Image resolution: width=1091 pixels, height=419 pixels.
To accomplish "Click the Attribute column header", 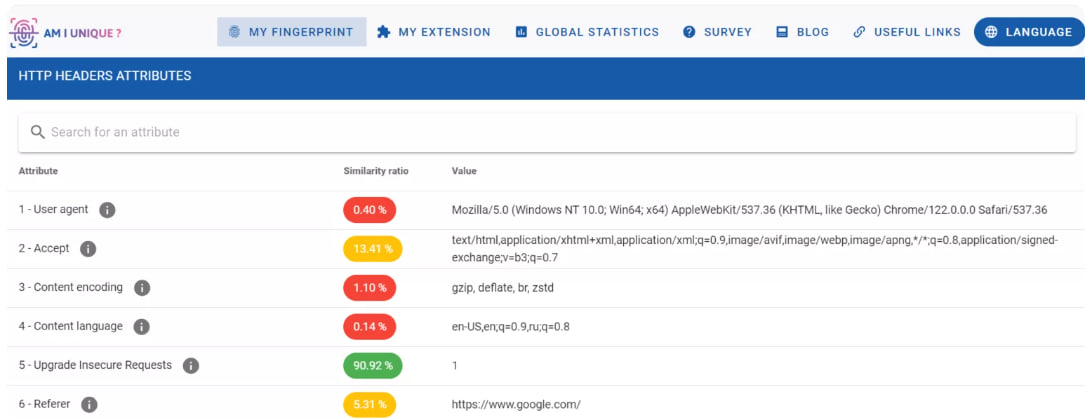I will [38, 171].
